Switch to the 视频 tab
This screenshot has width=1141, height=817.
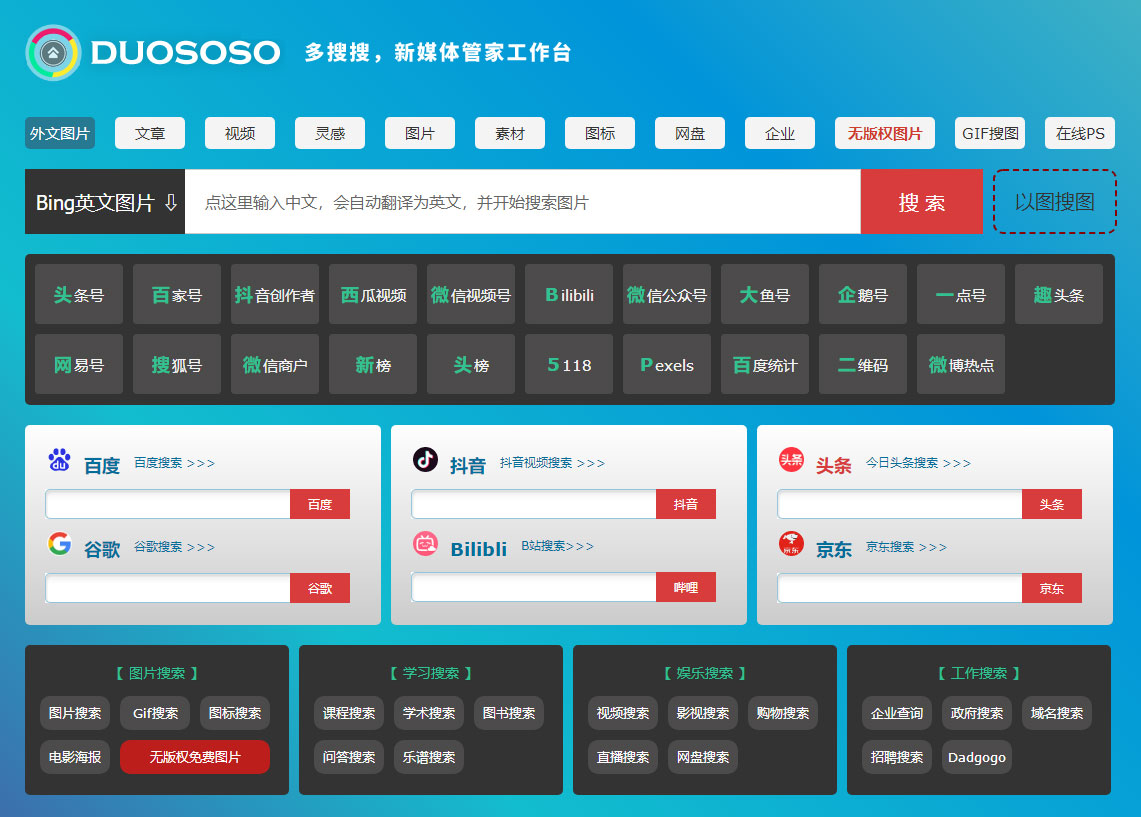tap(240, 133)
